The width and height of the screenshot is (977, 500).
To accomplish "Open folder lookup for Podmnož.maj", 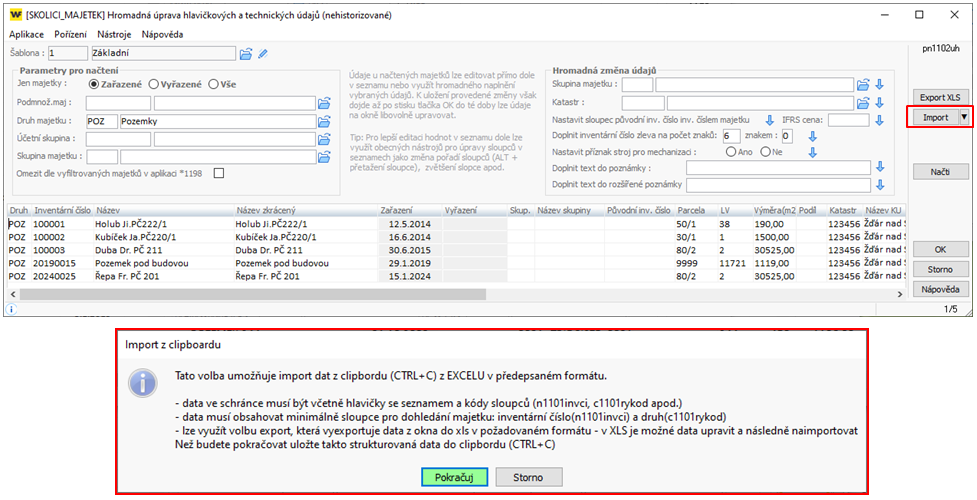I will click(x=324, y=102).
